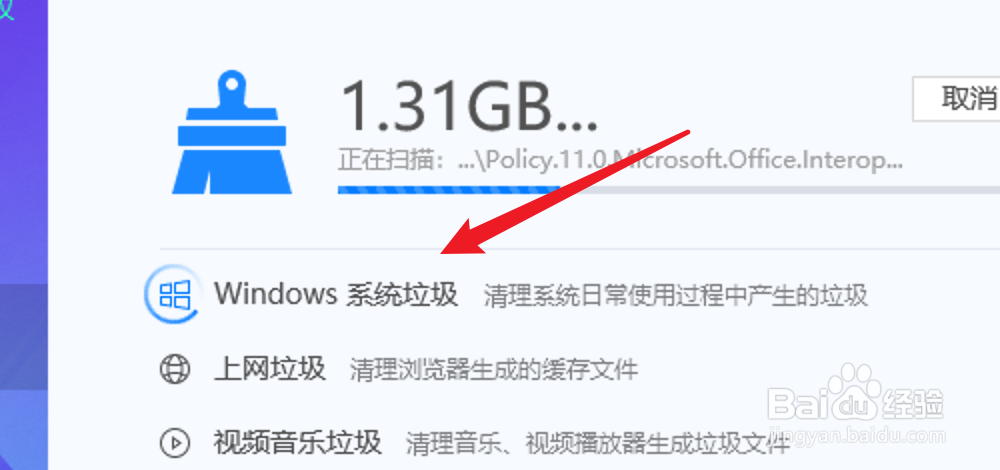Click the description 清理系统日常使用过程中产生的垃圾

(x=675, y=295)
